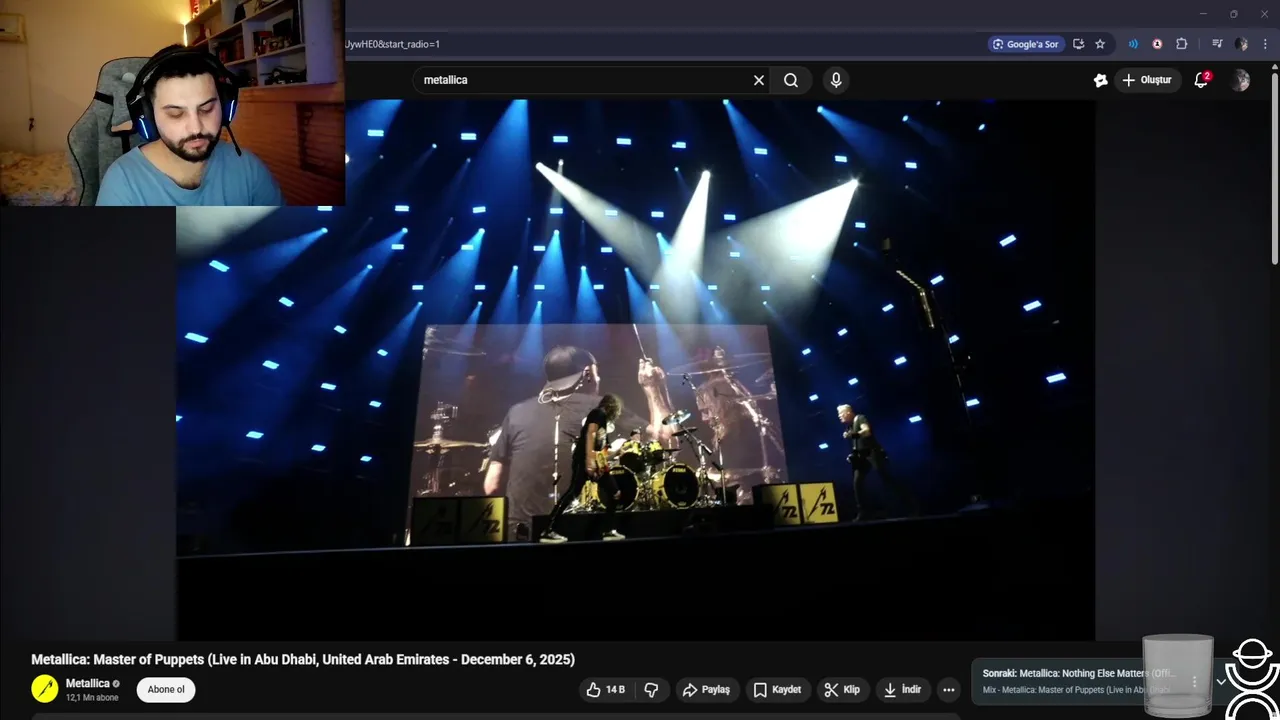The height and width of the screenshot is (720, 1280).
Task: Expand the Sonraki mix playlist chevron
Action: pyautogui.click(x=1221, y=682)
